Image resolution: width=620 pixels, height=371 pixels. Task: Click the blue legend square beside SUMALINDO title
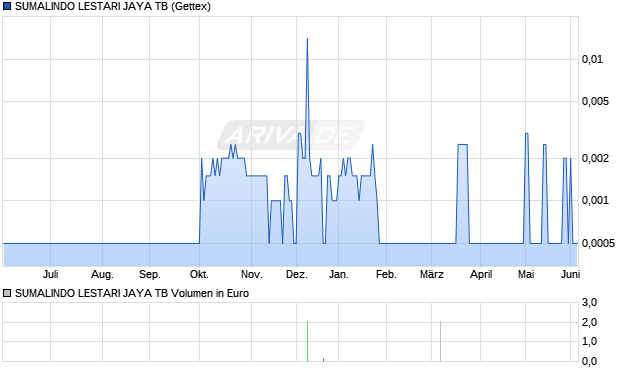pyautogui.click(x=7, y=6)
